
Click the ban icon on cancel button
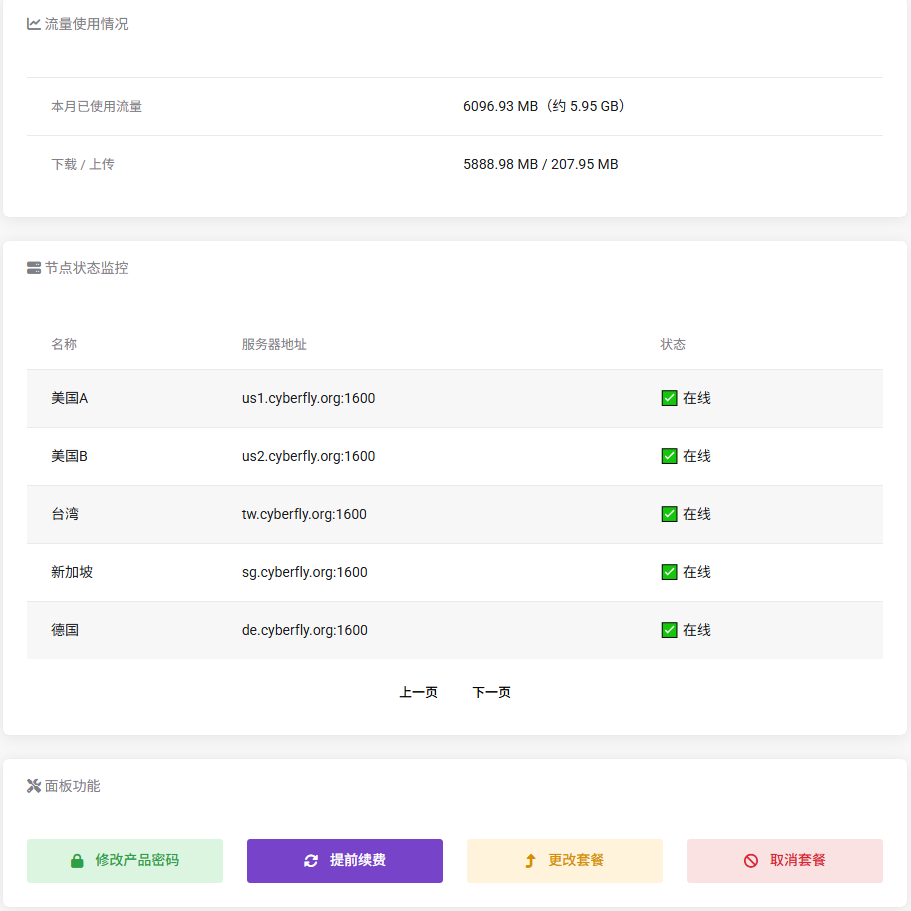pos(751,861)
